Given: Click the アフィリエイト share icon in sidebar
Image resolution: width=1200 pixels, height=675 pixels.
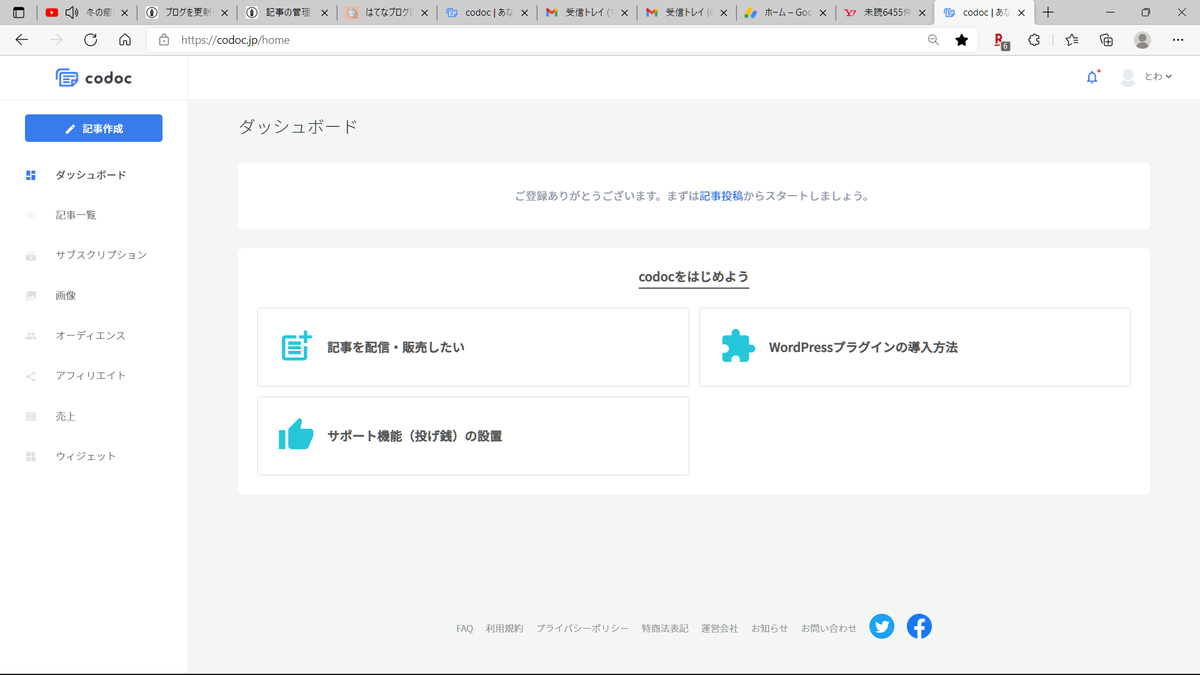Looking at the screenshot, I should [x=31, y=376].
